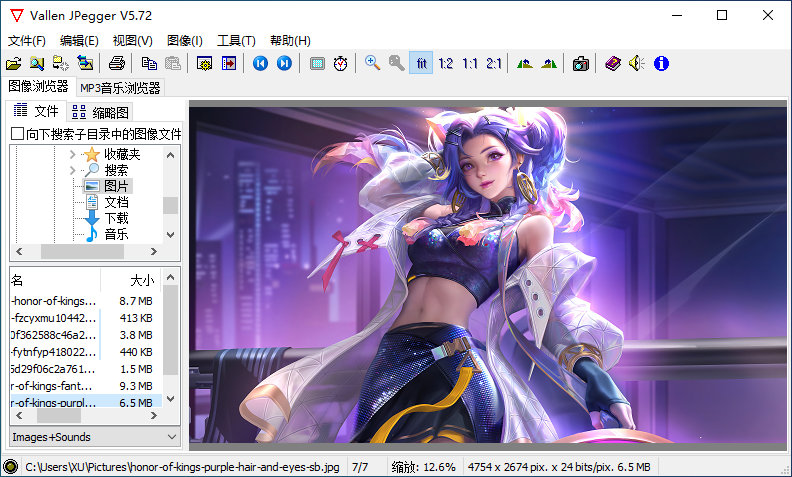
Task: Select the 音乐 folder in tree
Action: point(116,234)
